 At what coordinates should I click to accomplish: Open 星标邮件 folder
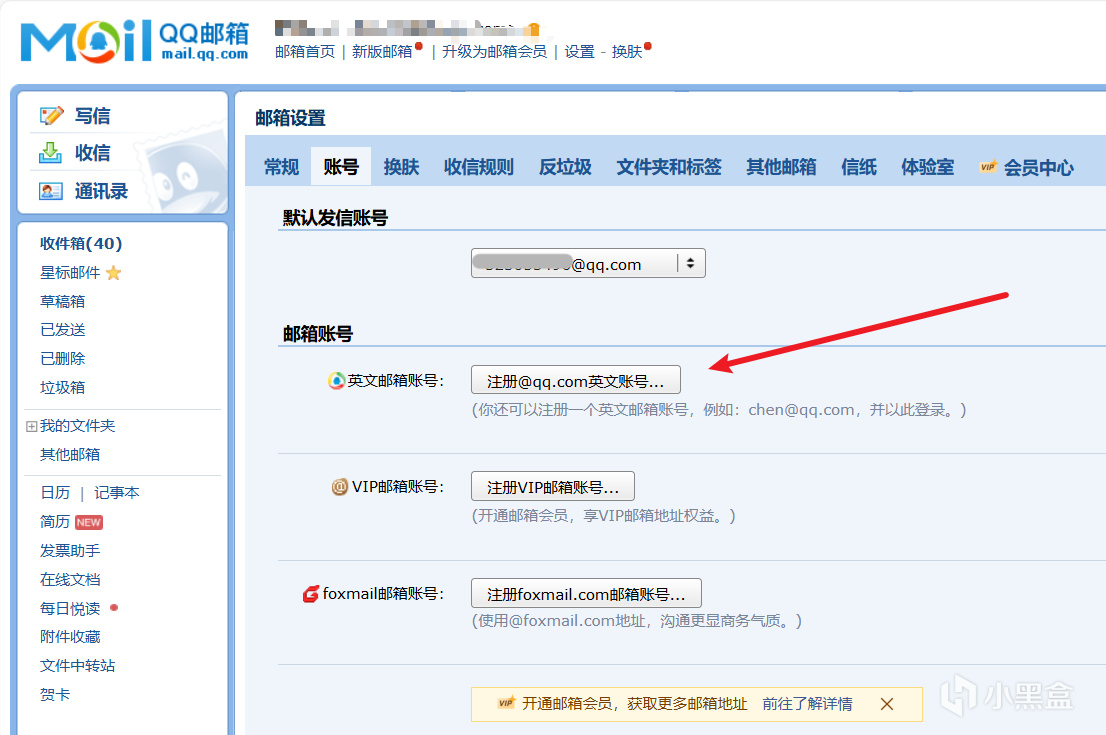click(x=70, y=273)
